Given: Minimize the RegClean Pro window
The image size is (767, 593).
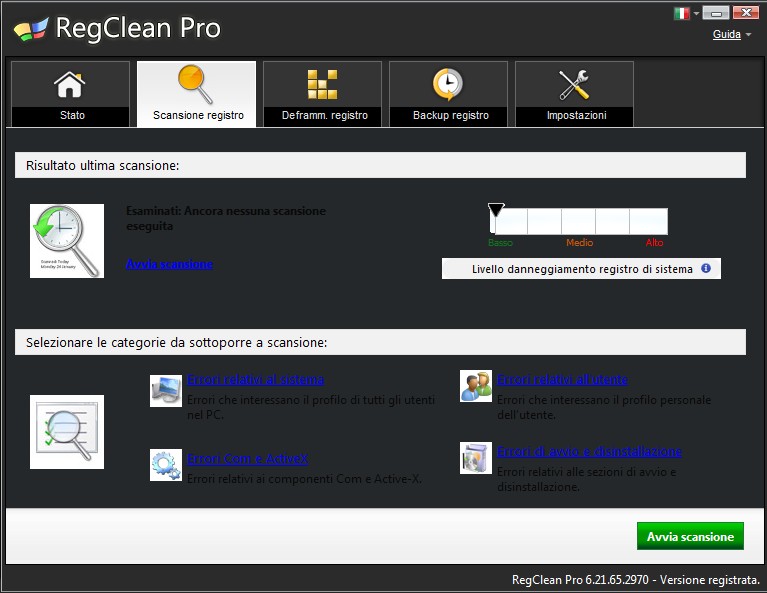Looking at the screenshot, I should (716, 13).
